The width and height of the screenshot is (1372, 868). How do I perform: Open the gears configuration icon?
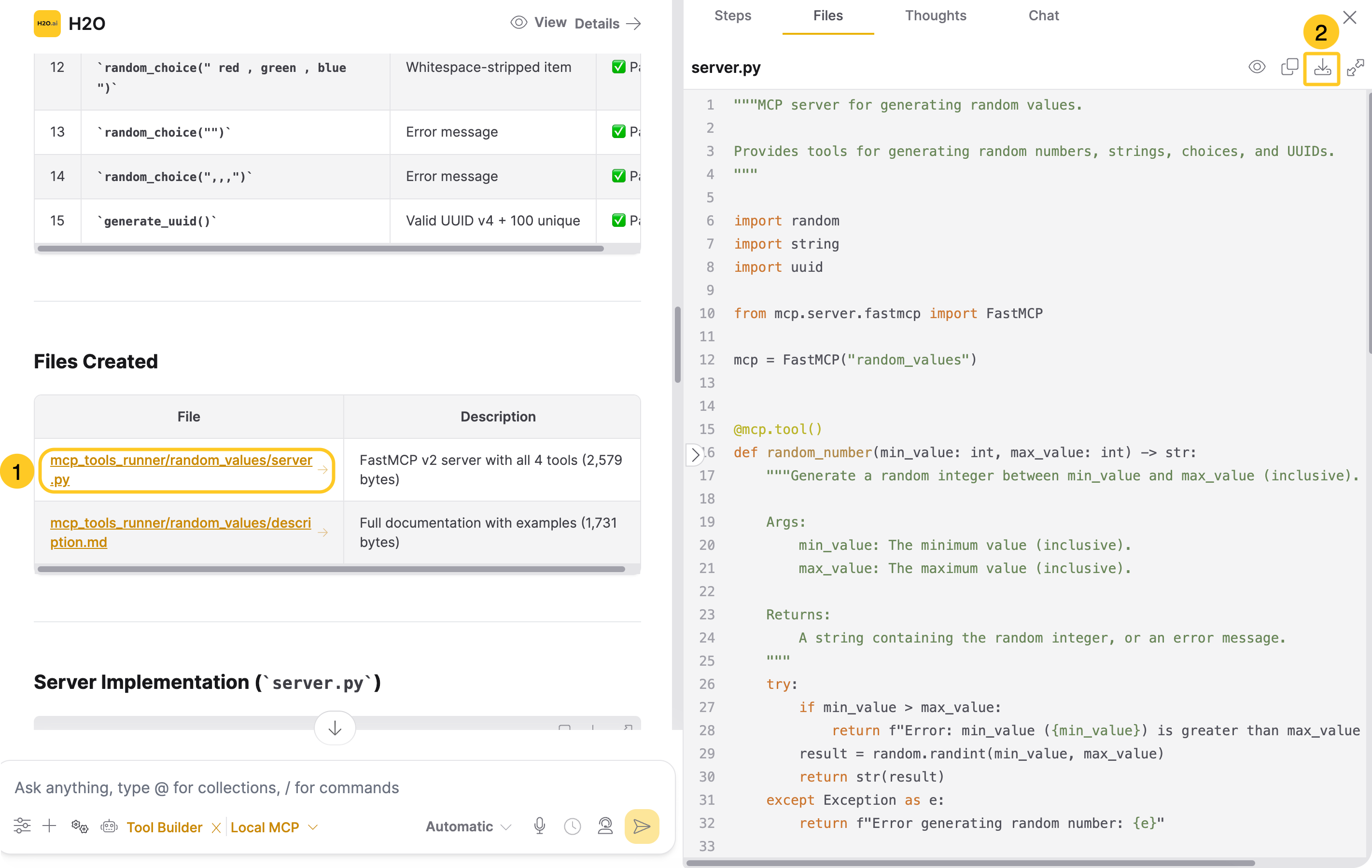point(80,826)
